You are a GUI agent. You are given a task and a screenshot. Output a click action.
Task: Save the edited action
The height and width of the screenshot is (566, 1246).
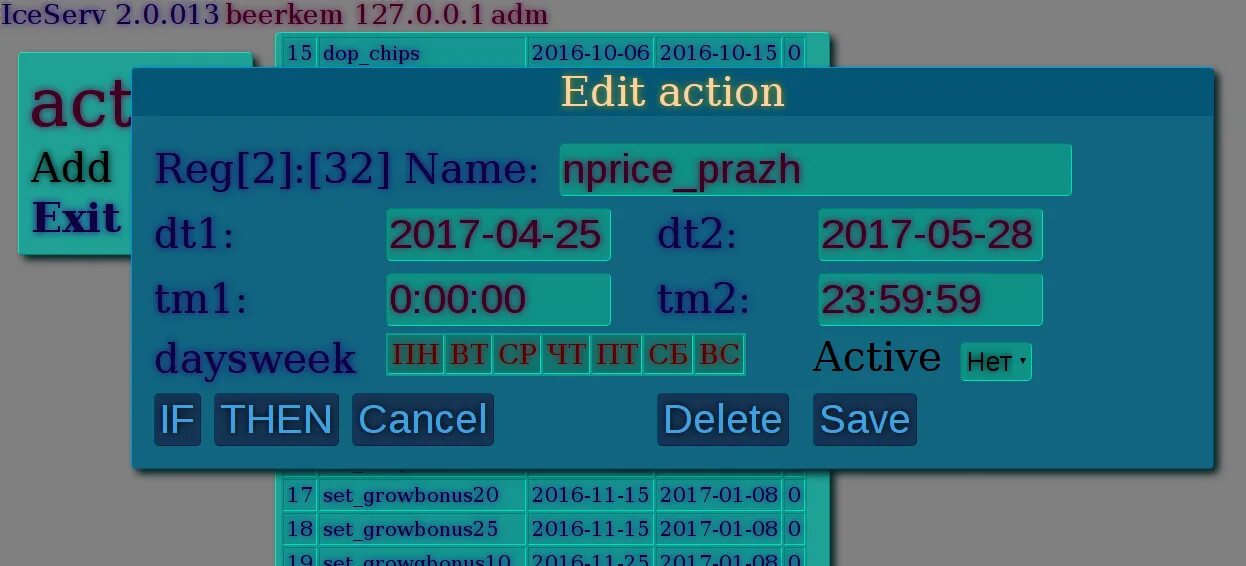(865, 419)
